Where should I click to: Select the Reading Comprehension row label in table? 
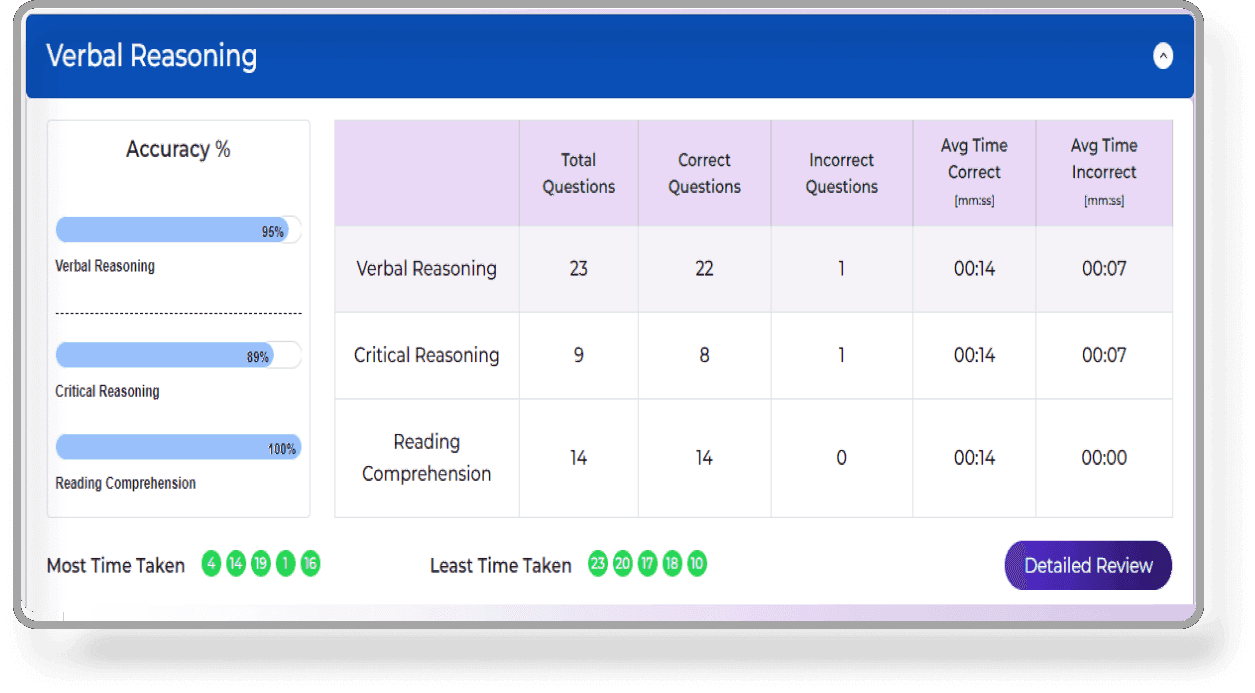pos(427,458)
